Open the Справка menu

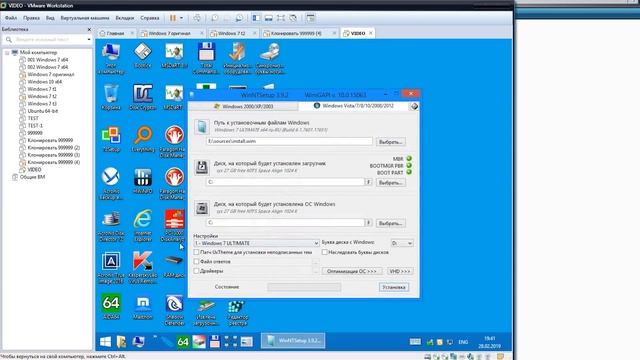[150, 18]
